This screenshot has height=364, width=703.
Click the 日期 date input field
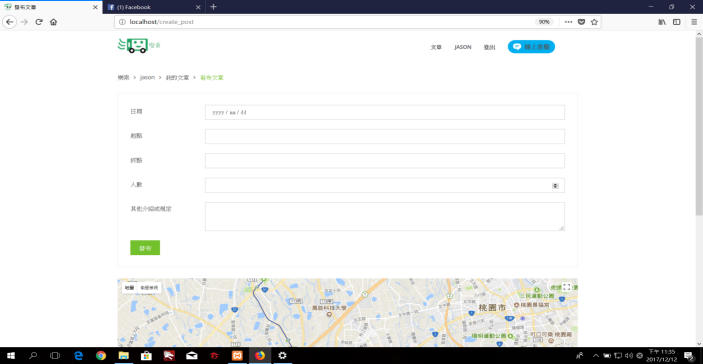point(385,113)
